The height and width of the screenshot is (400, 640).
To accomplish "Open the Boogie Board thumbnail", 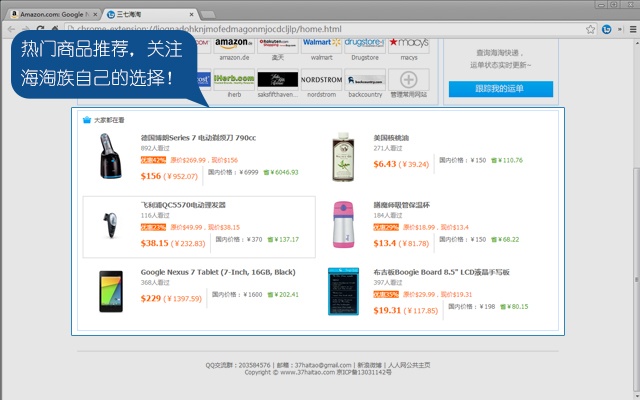I will click(343, 291).
